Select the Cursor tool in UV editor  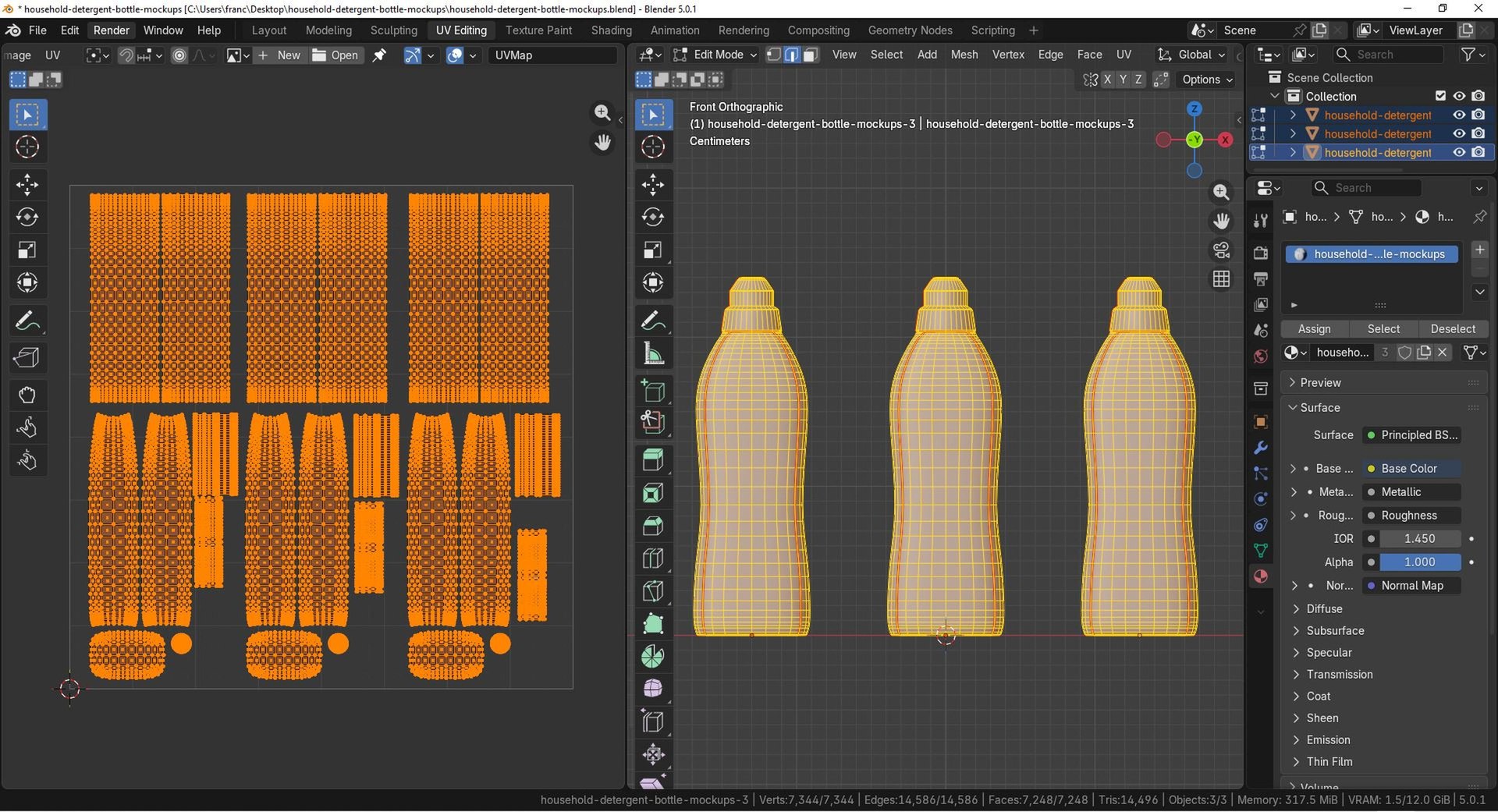pyautogui.click(x=27, y=147)
